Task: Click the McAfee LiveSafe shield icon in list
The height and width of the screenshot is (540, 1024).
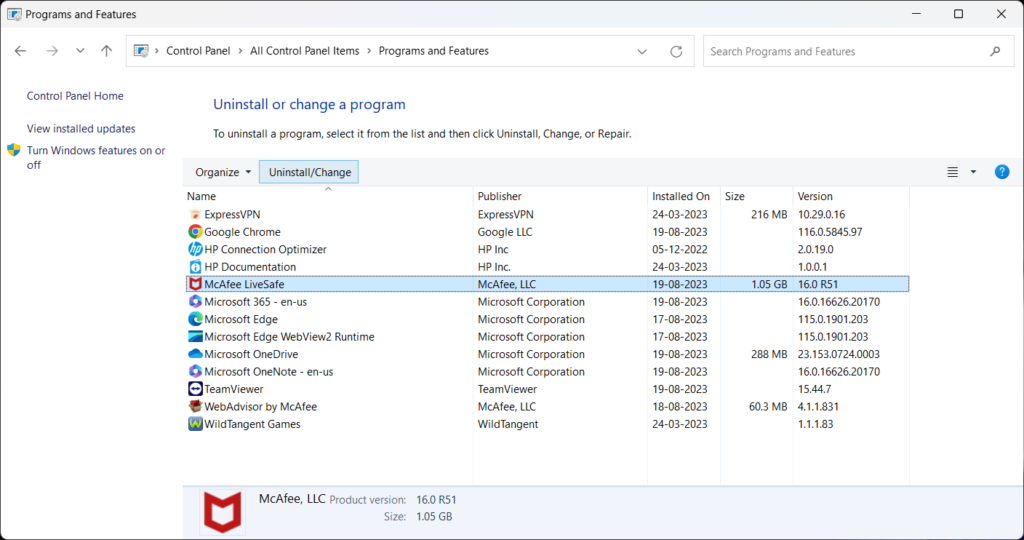Action: click(x=195, y=284)
